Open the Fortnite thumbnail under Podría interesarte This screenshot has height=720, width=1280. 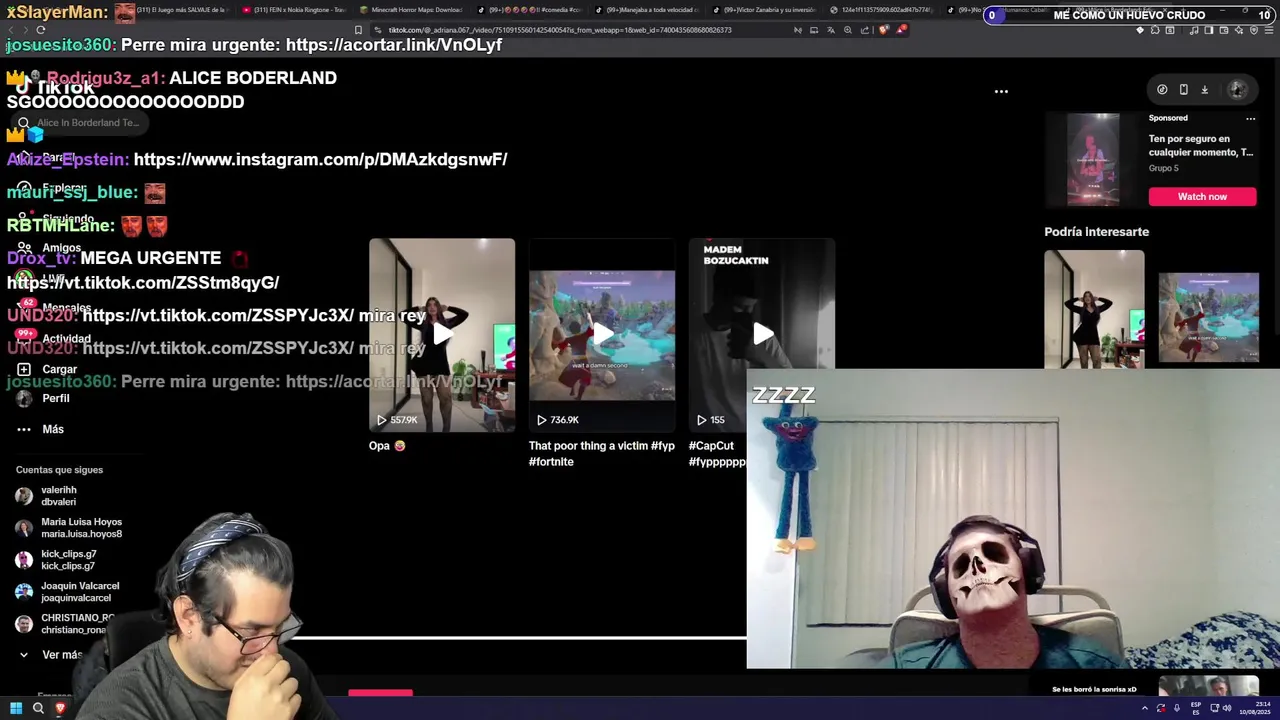pos(1208,317)
